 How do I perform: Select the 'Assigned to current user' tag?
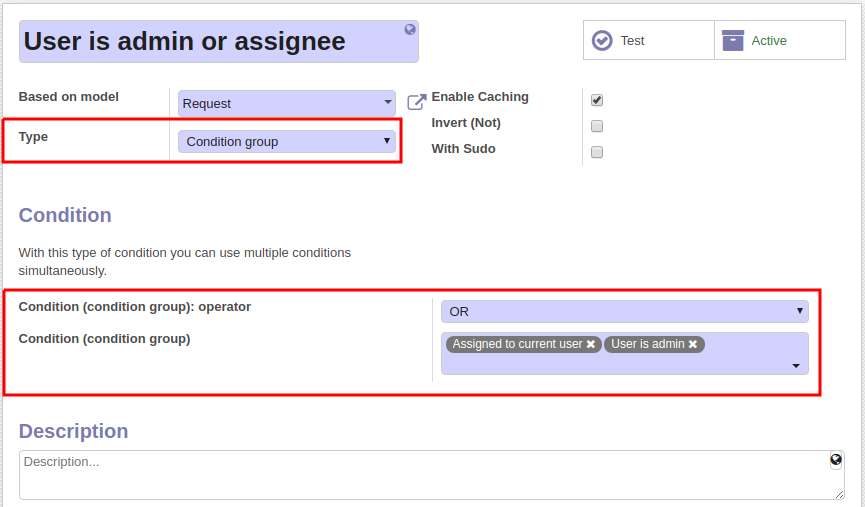(517, 344)
